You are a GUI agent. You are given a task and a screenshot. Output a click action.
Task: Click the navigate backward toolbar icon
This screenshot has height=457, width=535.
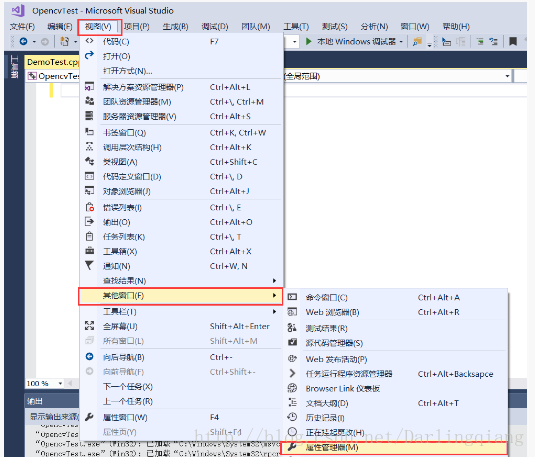click(x=24, y=42)
